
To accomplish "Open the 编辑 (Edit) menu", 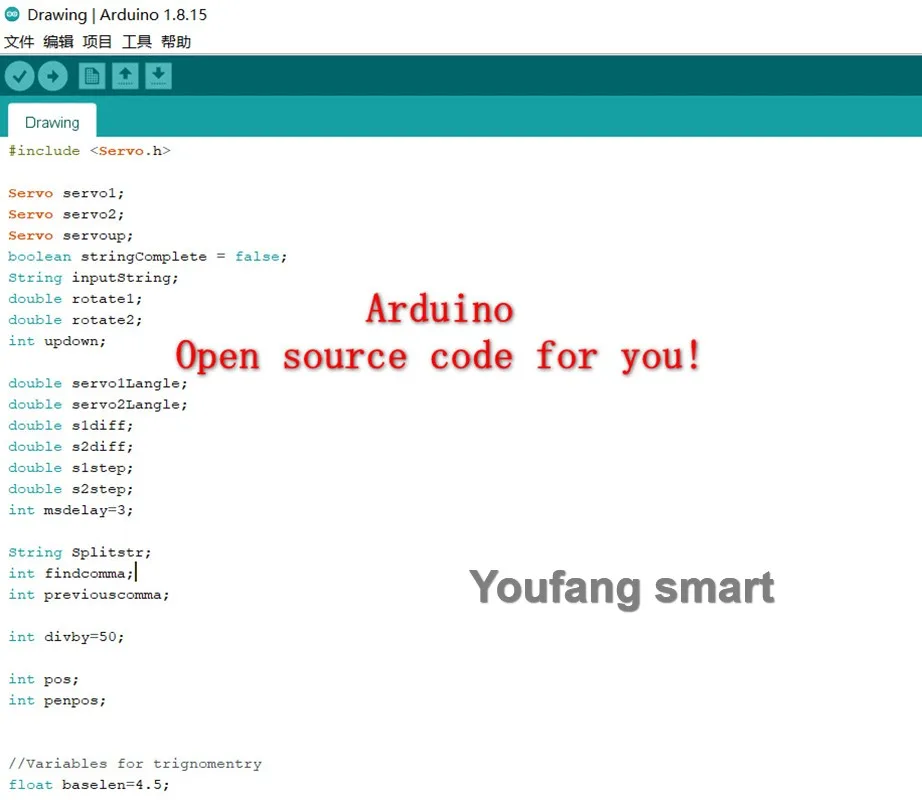I will click(x=58, y=42).
